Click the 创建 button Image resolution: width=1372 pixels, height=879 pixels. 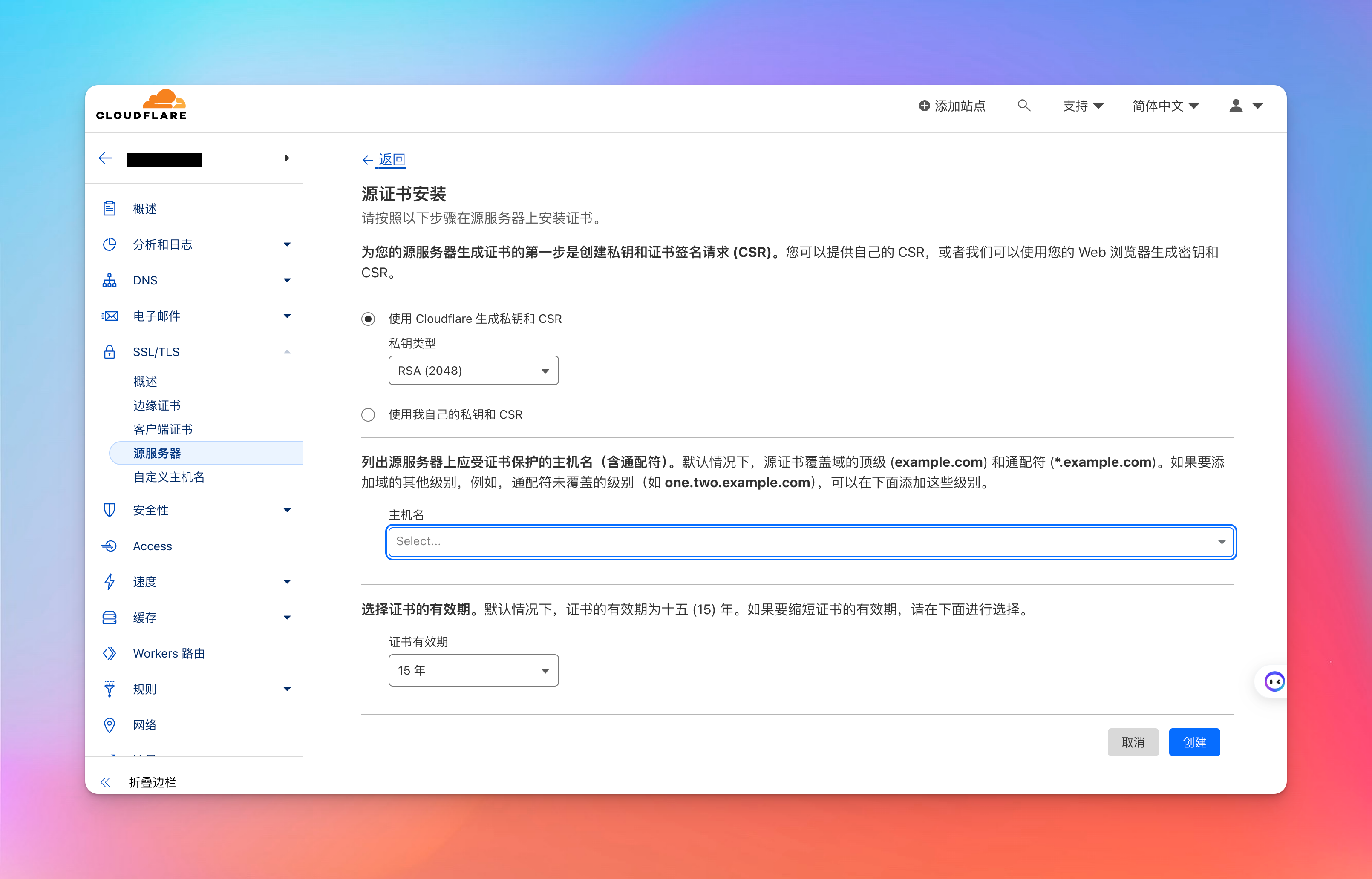coord(1194,742)
